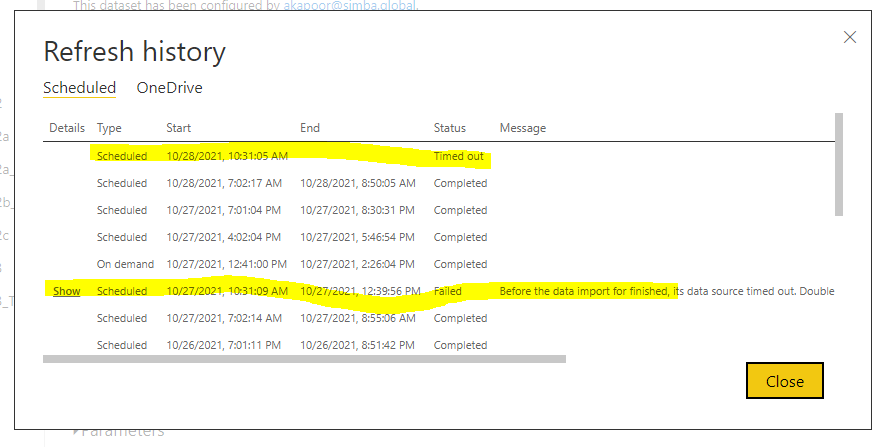
Task: Select the Timed out status cell
Action: click(459, 156)
